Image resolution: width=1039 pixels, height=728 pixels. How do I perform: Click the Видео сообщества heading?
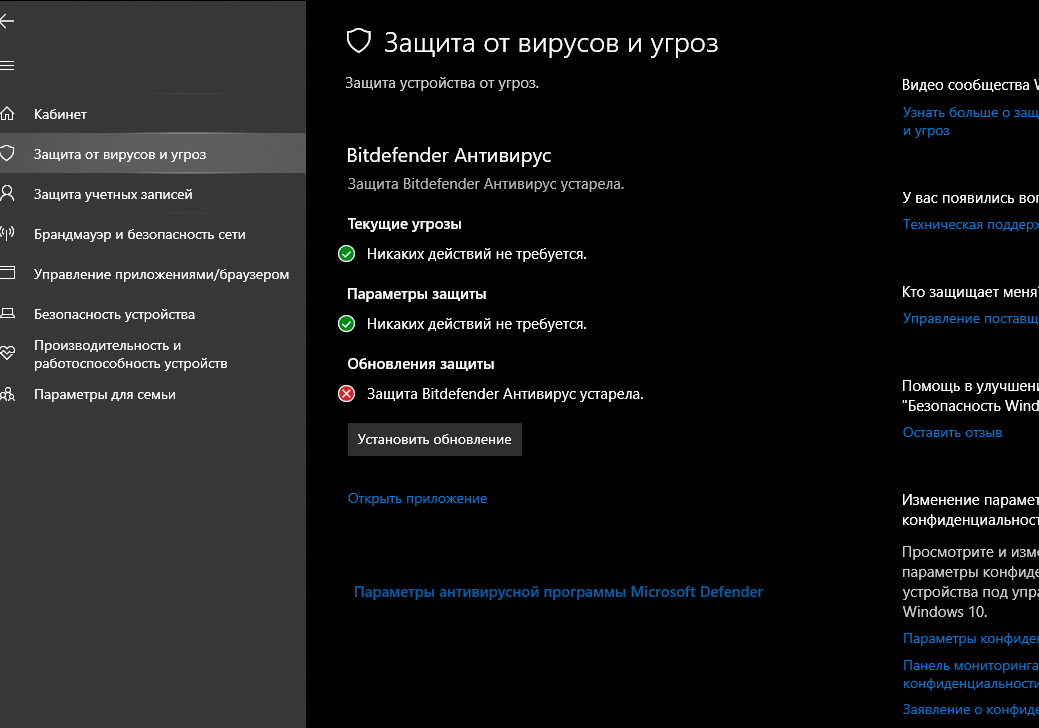[970, 85]
